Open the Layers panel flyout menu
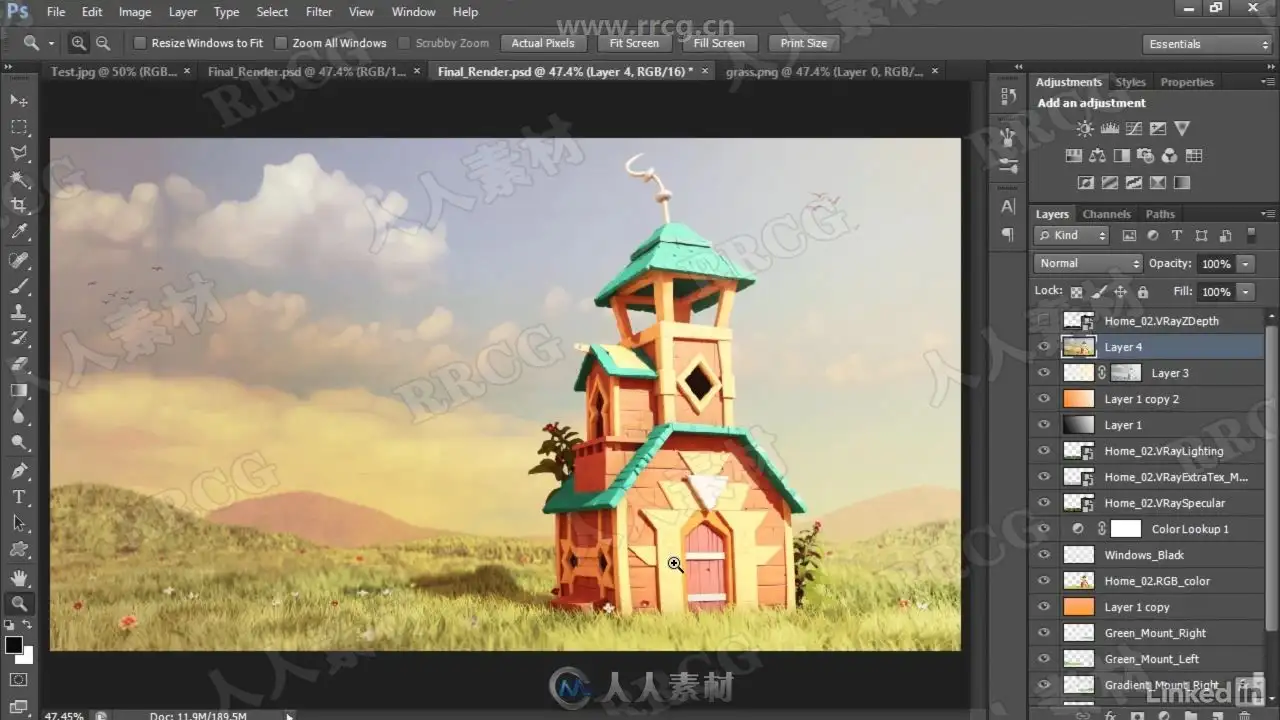 coord(1268,213)
